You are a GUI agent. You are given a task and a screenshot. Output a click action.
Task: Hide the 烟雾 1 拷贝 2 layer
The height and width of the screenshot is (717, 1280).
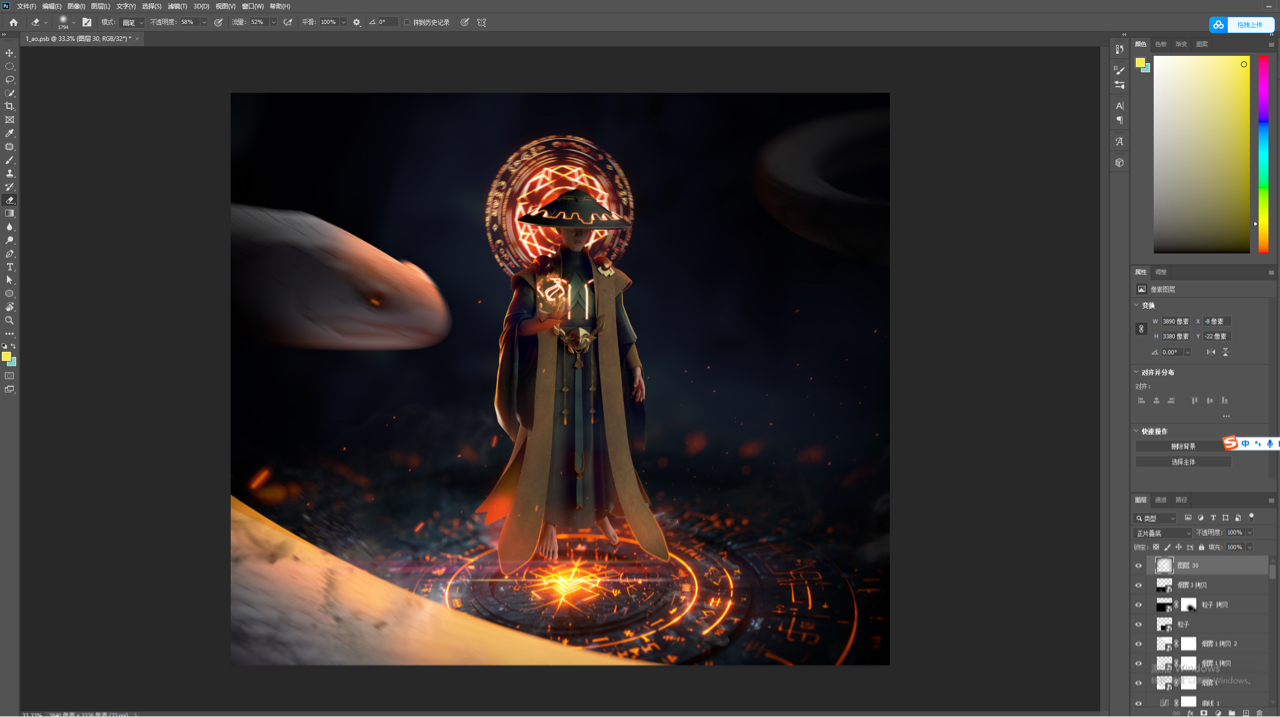tap(1138, 644)
